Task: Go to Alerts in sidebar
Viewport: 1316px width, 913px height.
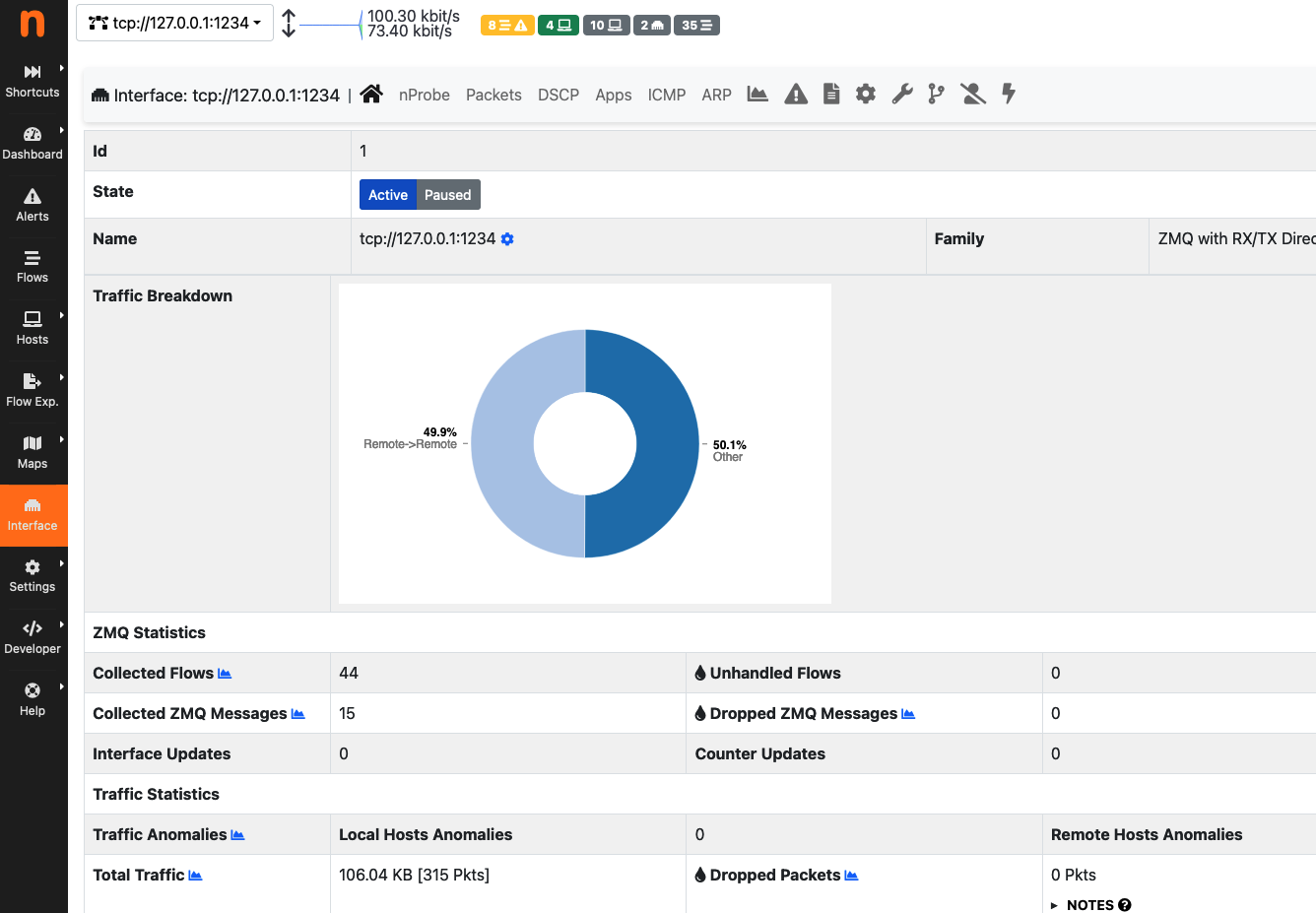Action: pos(33,205)
